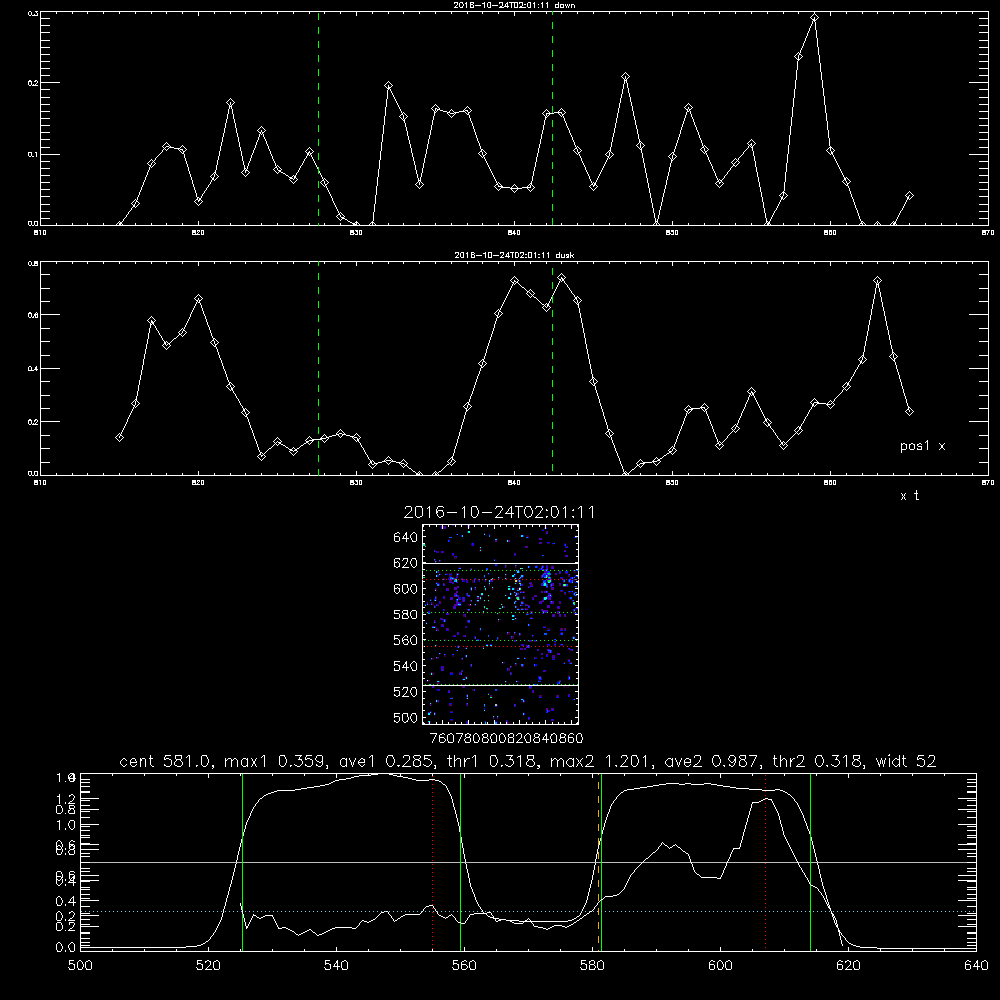Click bottom plot x-axis label 560
Screen dimensions: 1000x1000
pos(464,966)
